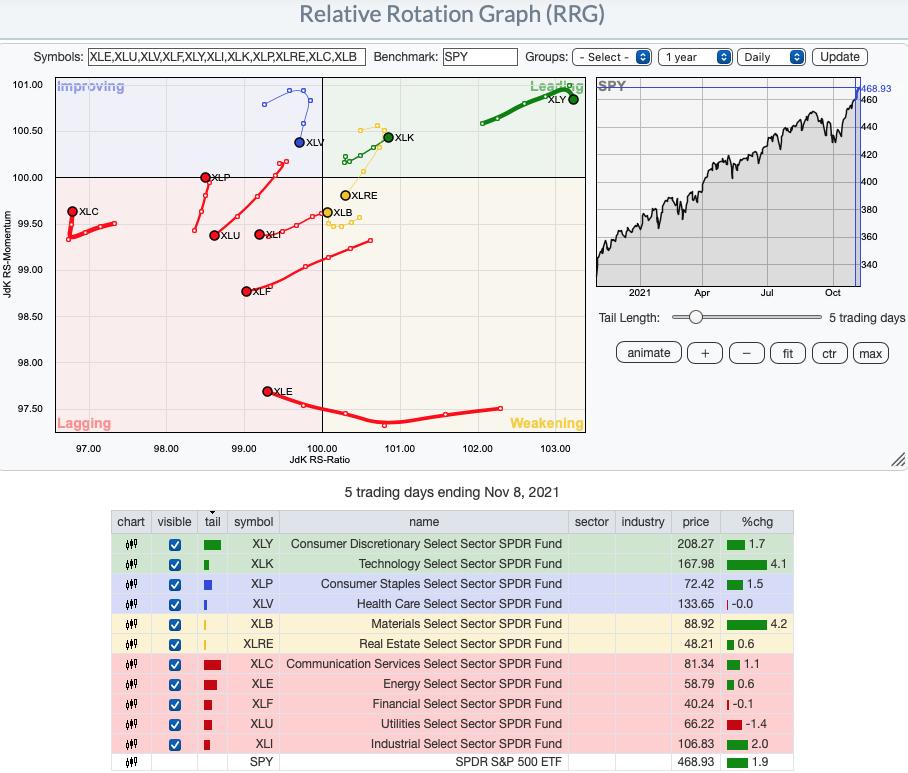The height and width of the screenshot is (773, 908).
Task: Open the XLK row chart icon
Action: [x=131, y=564]
